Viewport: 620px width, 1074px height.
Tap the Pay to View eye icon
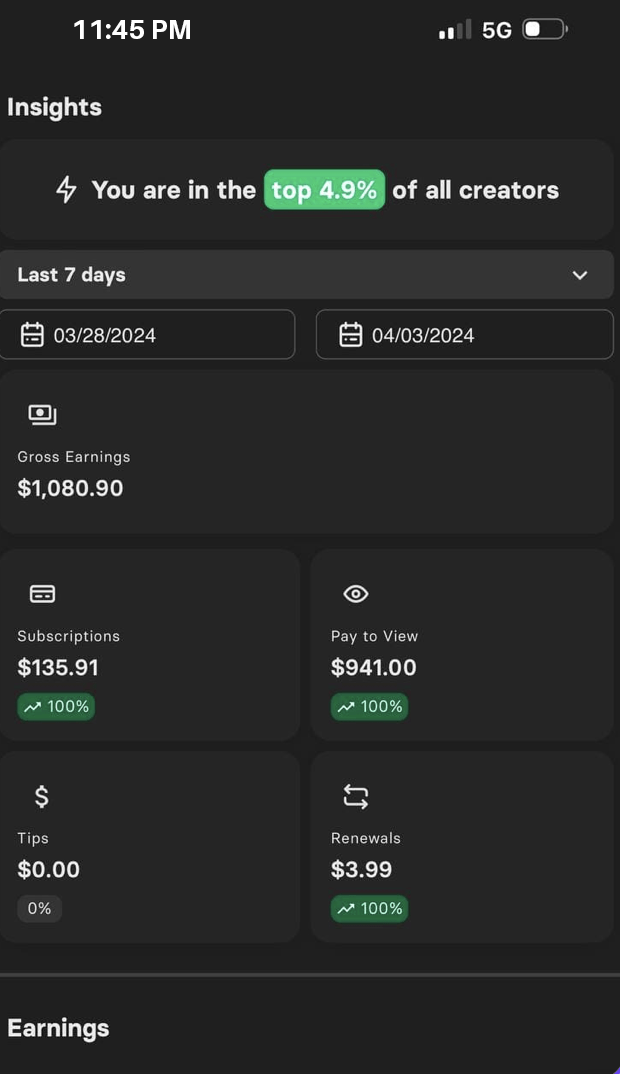(356, 594)
